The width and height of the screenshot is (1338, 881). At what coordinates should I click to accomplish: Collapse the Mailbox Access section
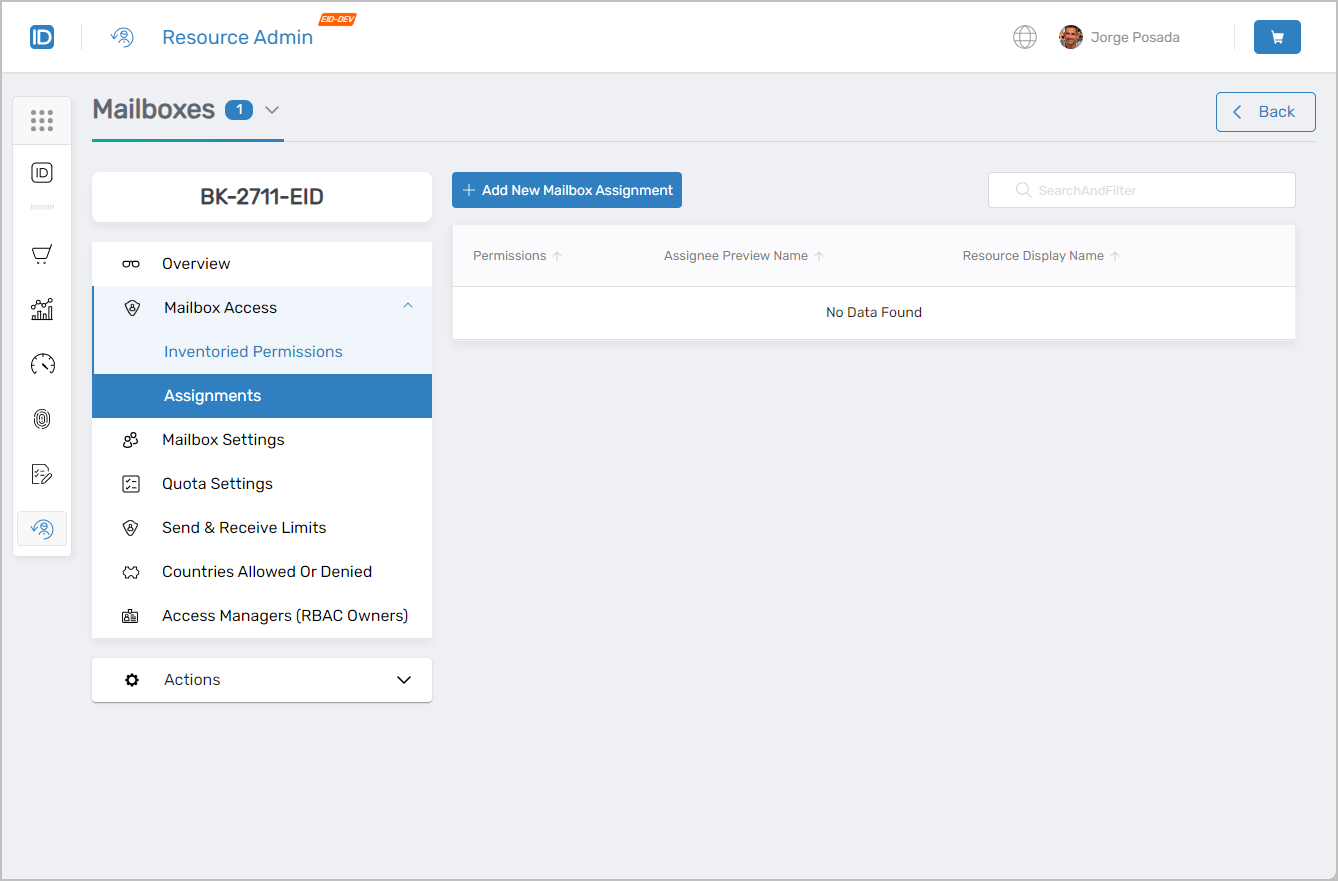[x=407, y=307]
